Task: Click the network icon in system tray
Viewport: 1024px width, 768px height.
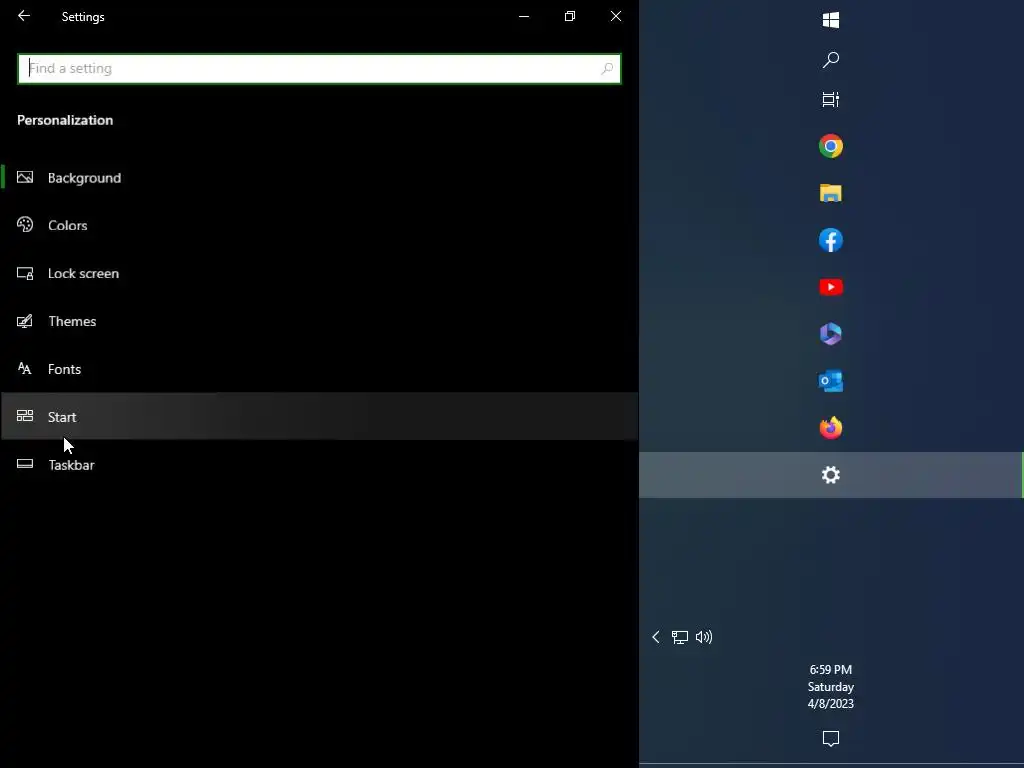Action: coord(680,637)
